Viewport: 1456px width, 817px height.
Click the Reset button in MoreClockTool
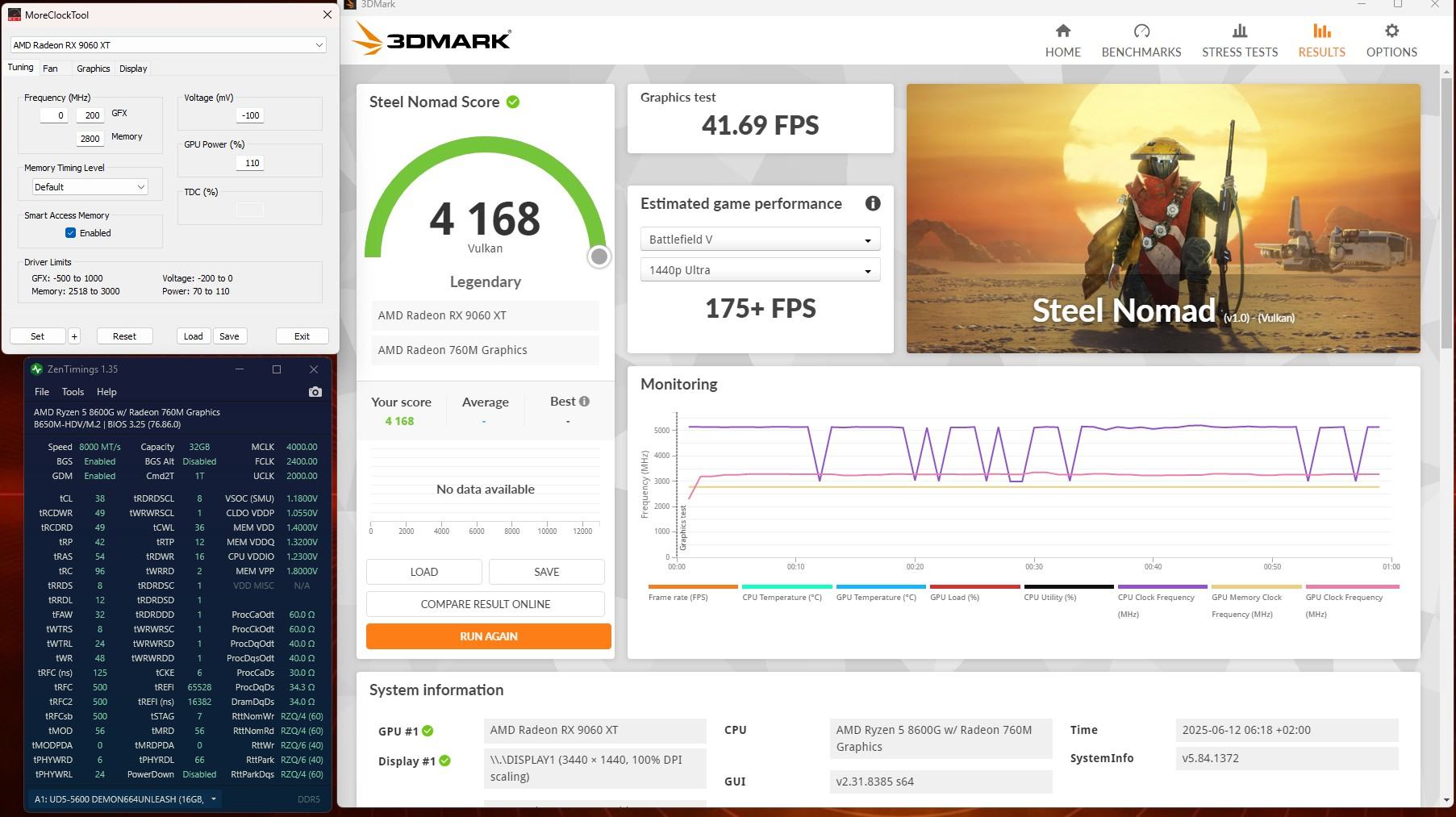(124, 336)
